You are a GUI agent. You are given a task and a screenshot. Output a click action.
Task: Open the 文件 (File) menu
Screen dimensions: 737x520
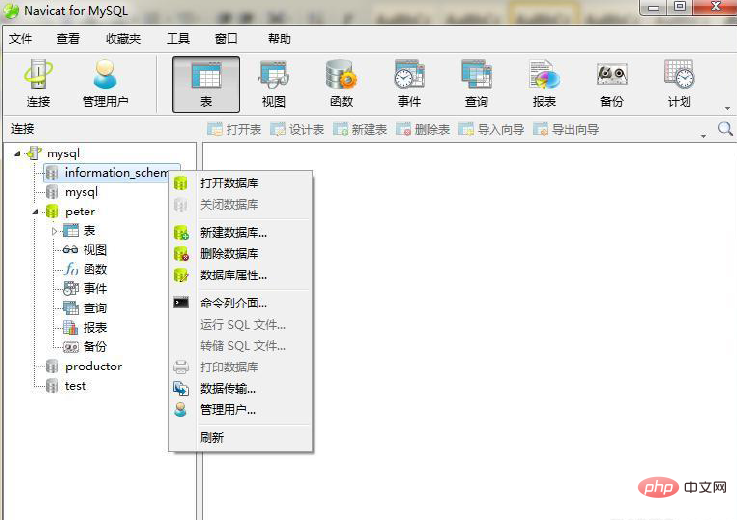pyautogui.click(x=21, y=39)
